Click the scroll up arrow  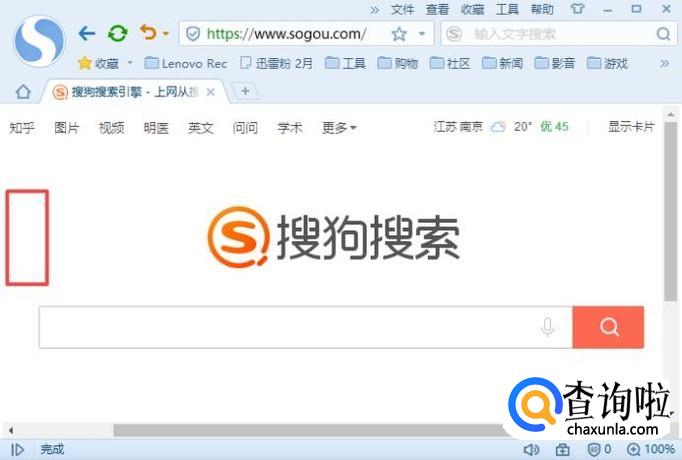coord(670,115)
